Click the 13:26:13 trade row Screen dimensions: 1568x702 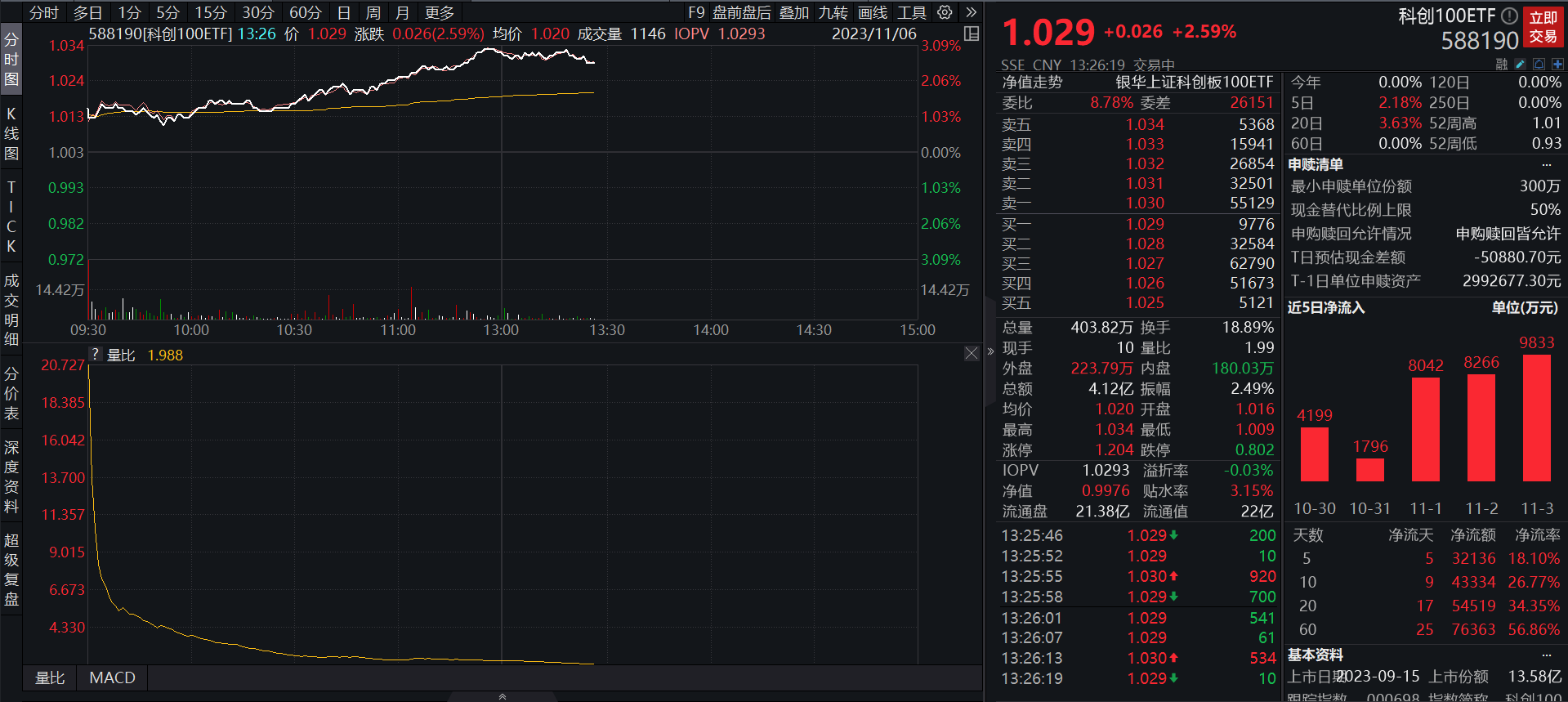coord(1138,658)
